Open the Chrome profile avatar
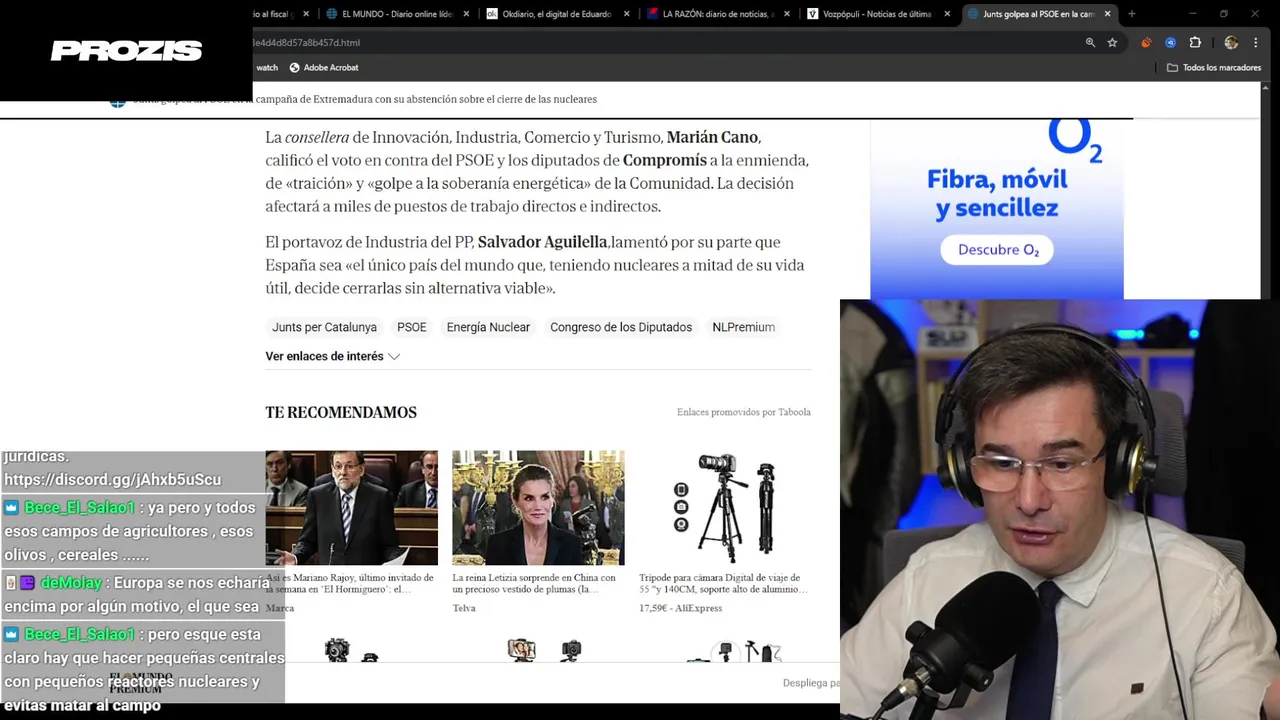 coord(1231,42)
